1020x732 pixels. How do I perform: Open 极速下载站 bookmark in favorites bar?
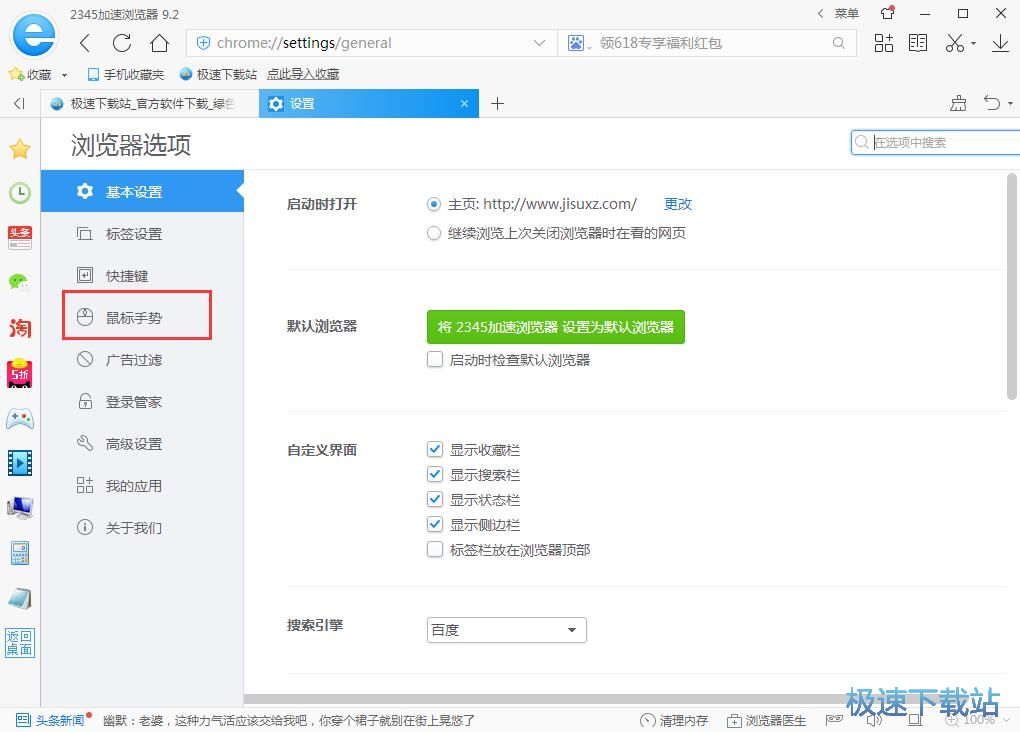click(x=218, y=75)
